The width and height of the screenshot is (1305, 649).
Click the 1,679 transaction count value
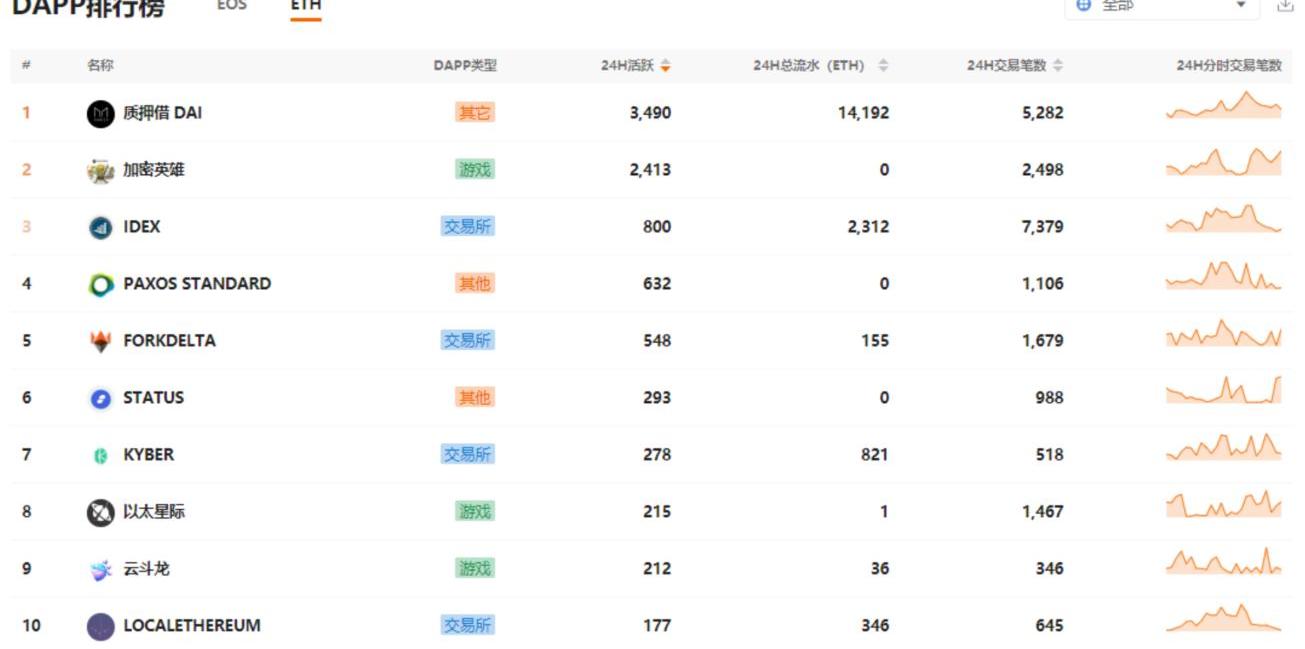1043,341
